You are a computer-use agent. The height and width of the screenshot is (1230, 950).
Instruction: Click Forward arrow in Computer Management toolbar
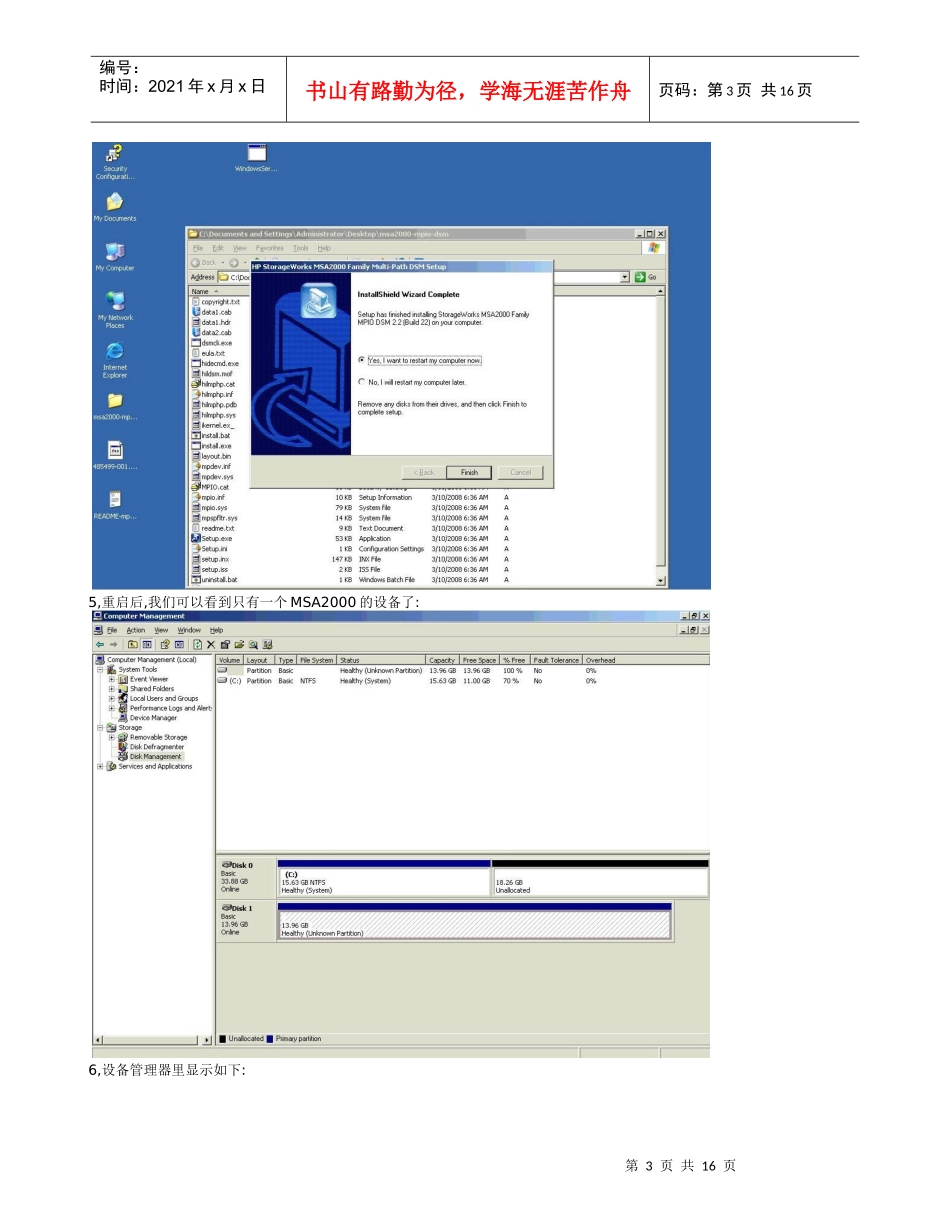click(x=113, y=645)
